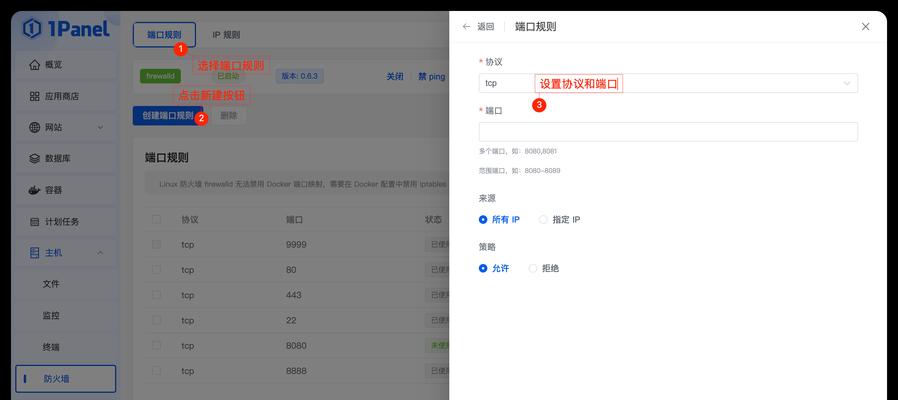Viewport: 898px width, 400px height.
Task: Click the 版本: 0.6.3 tag
Action: tap(300, 76)
